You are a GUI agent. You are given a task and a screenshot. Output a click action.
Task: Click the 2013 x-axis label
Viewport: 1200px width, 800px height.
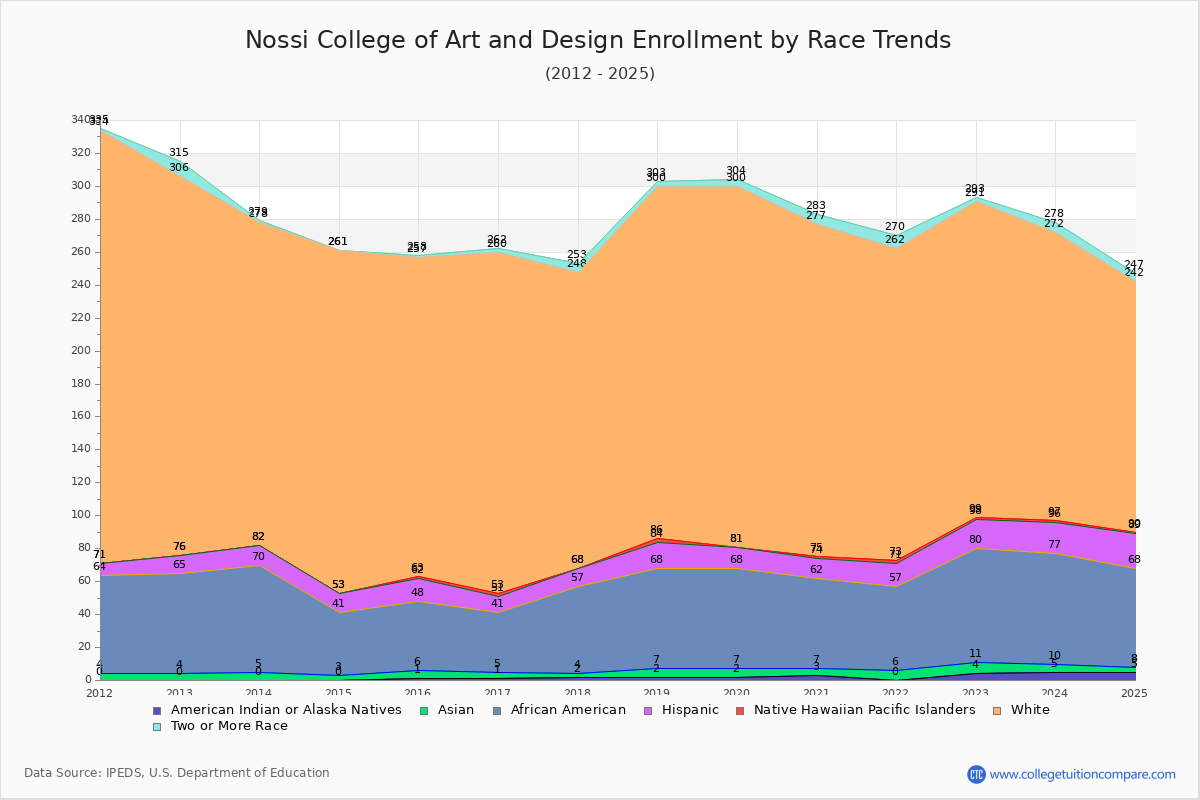click(x=180, y=693)
